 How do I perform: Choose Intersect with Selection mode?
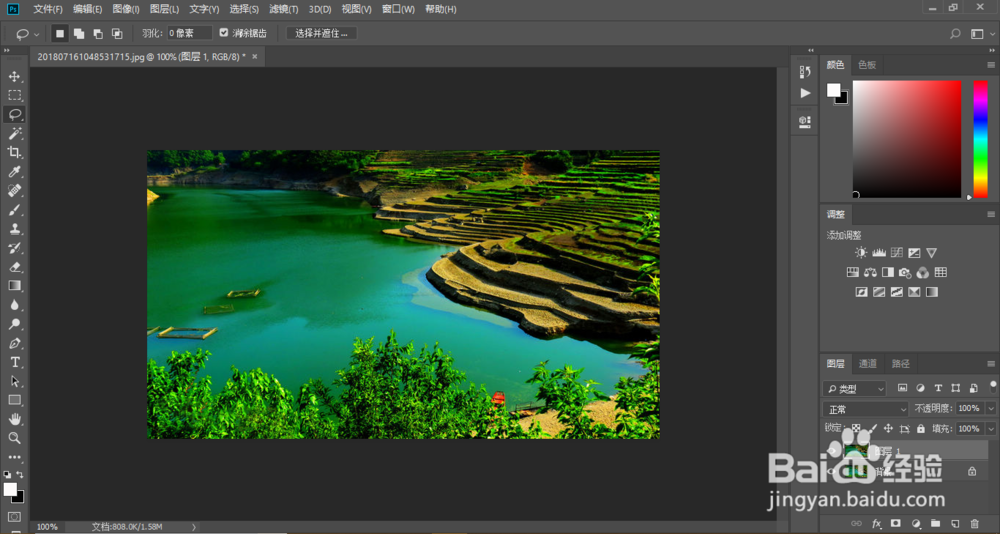117,34
